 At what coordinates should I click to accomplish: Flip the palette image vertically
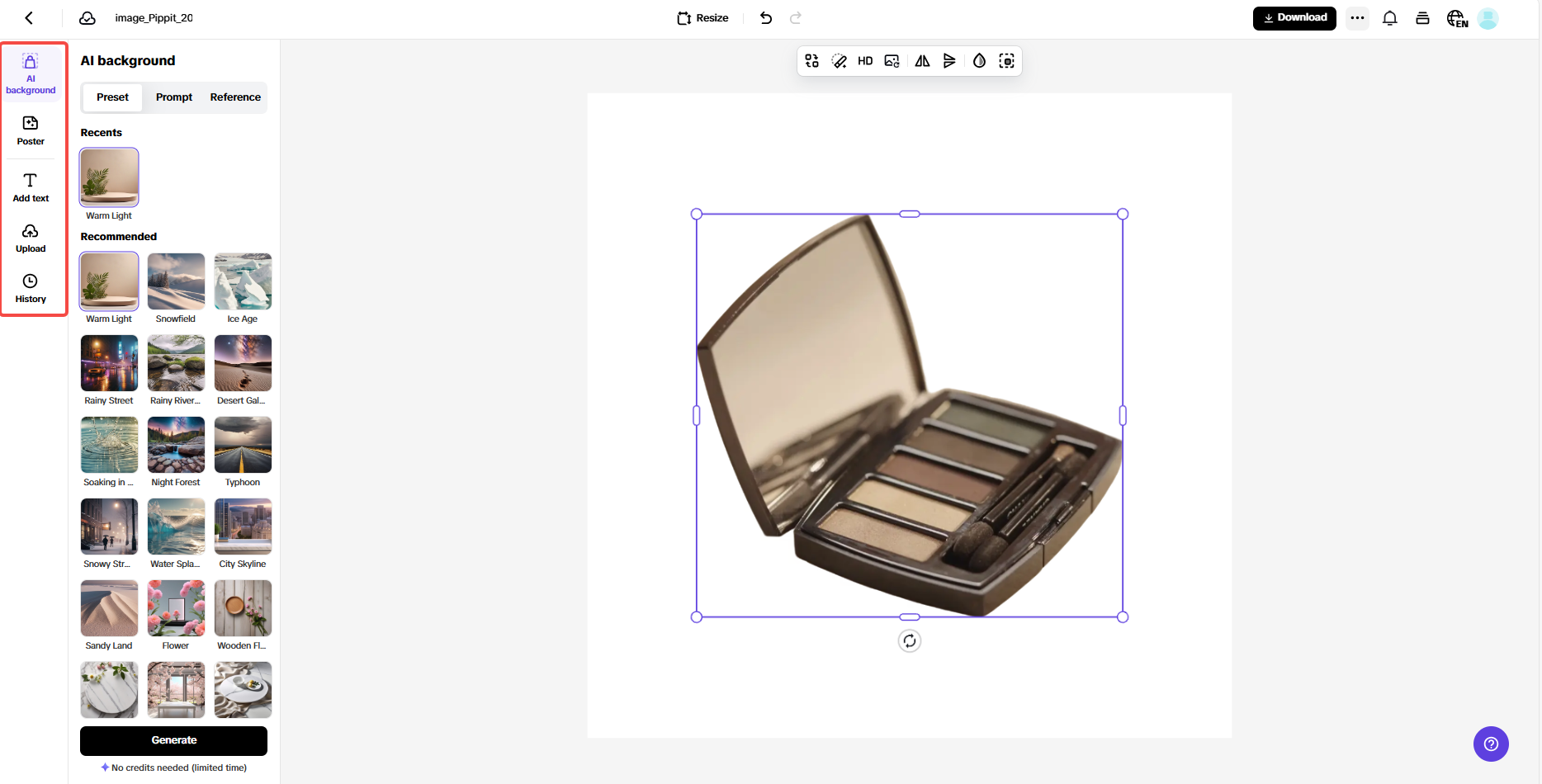pos(949,60)
